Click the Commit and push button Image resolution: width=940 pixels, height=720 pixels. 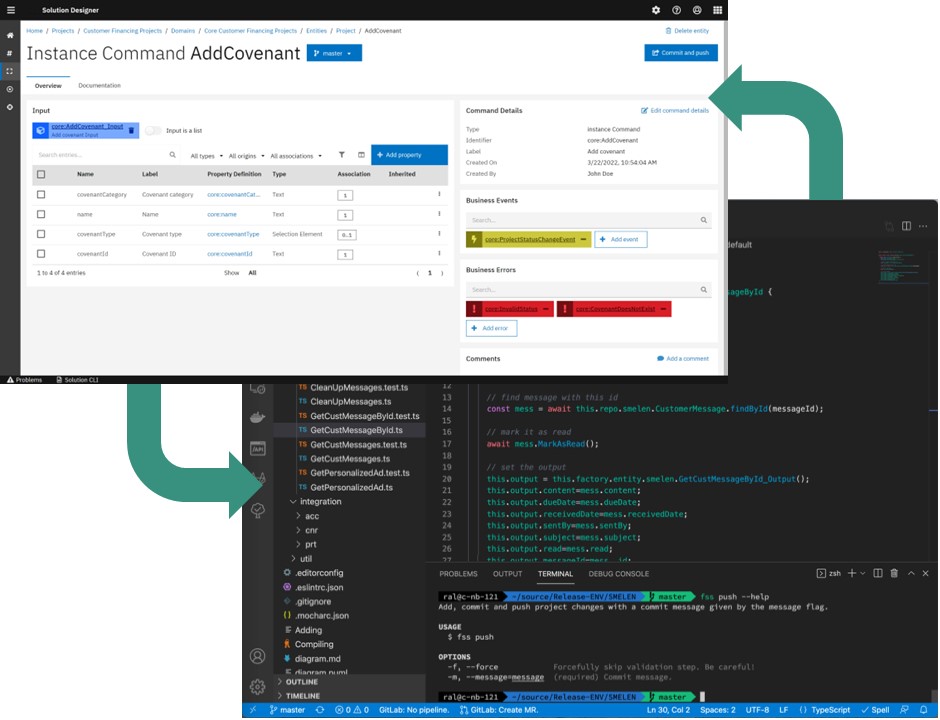click(x=680, y=53)
